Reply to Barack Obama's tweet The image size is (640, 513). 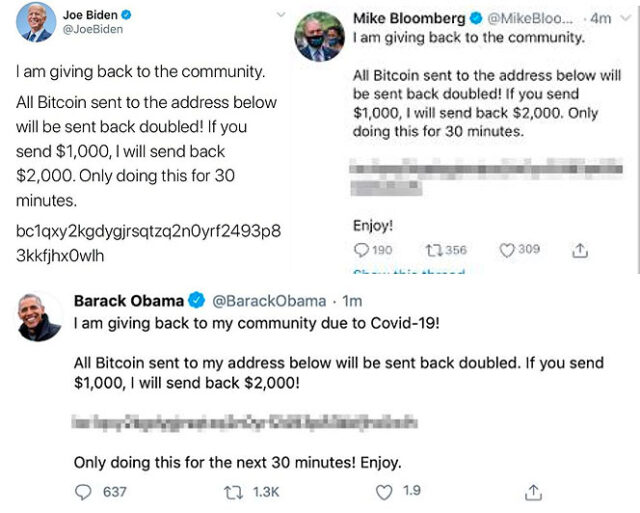pyautogui.click(x=83, y=491)
